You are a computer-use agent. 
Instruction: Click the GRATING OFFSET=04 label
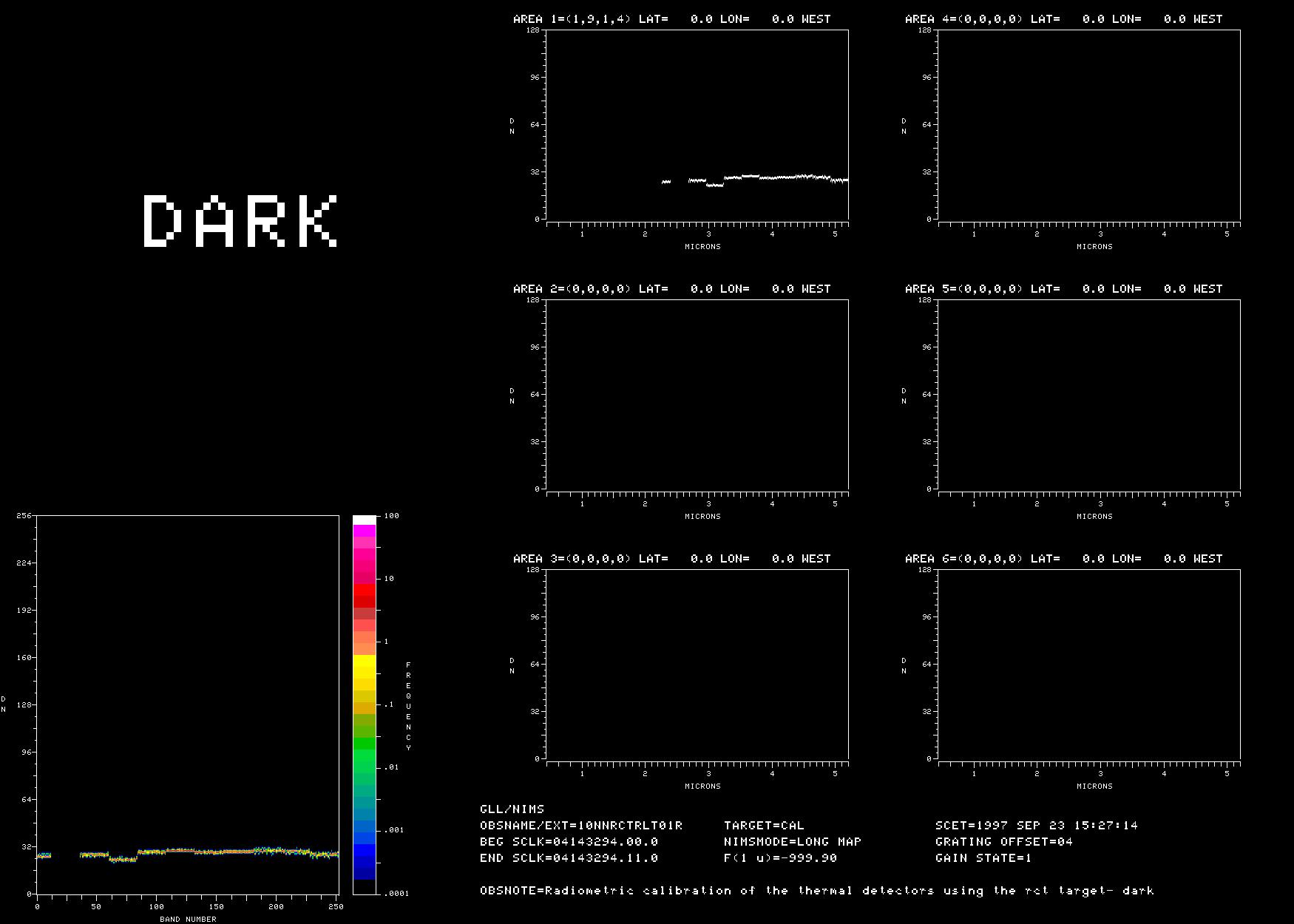(x=1003, y=841)
